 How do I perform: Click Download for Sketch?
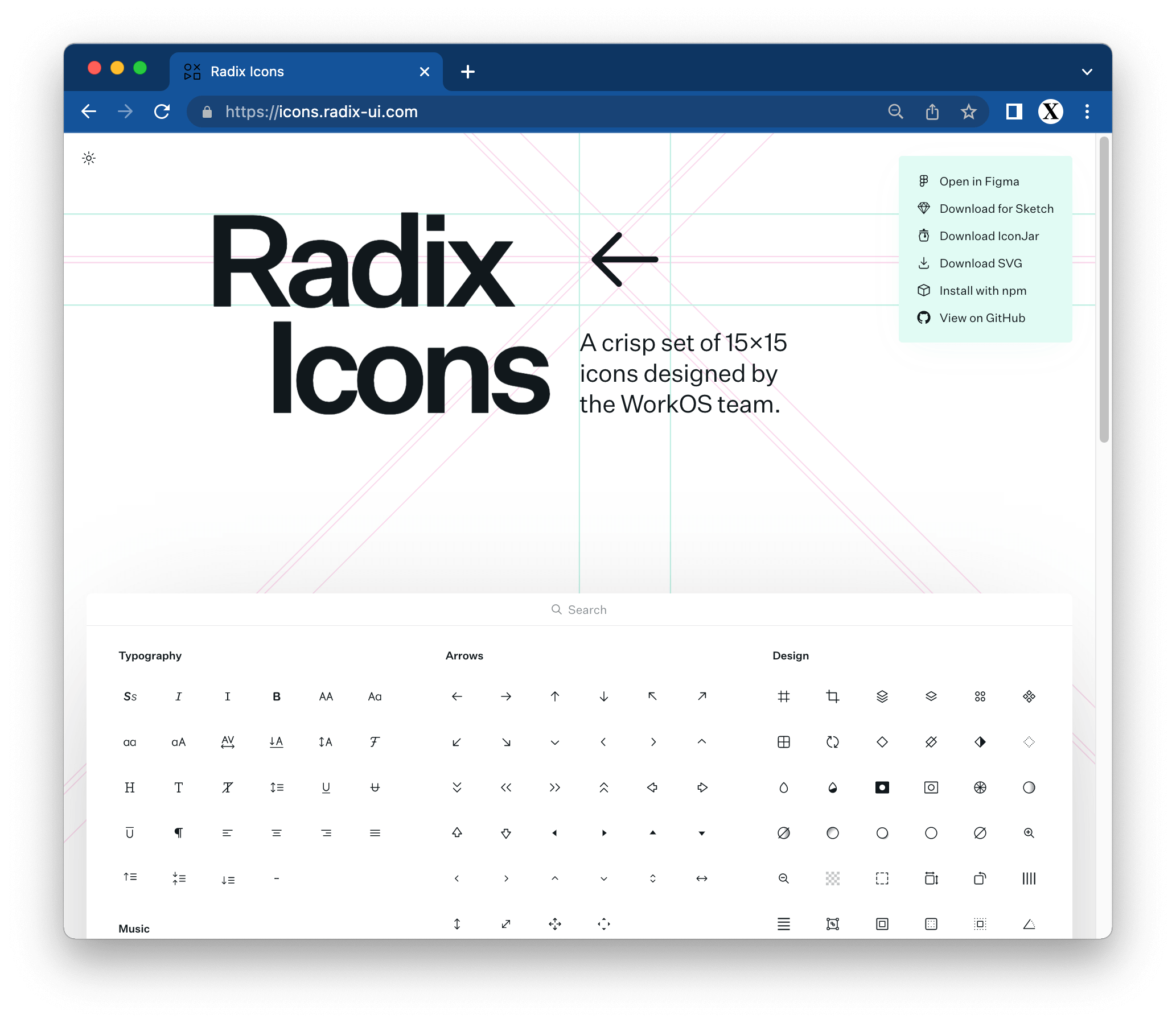click(x=986, y=209)
